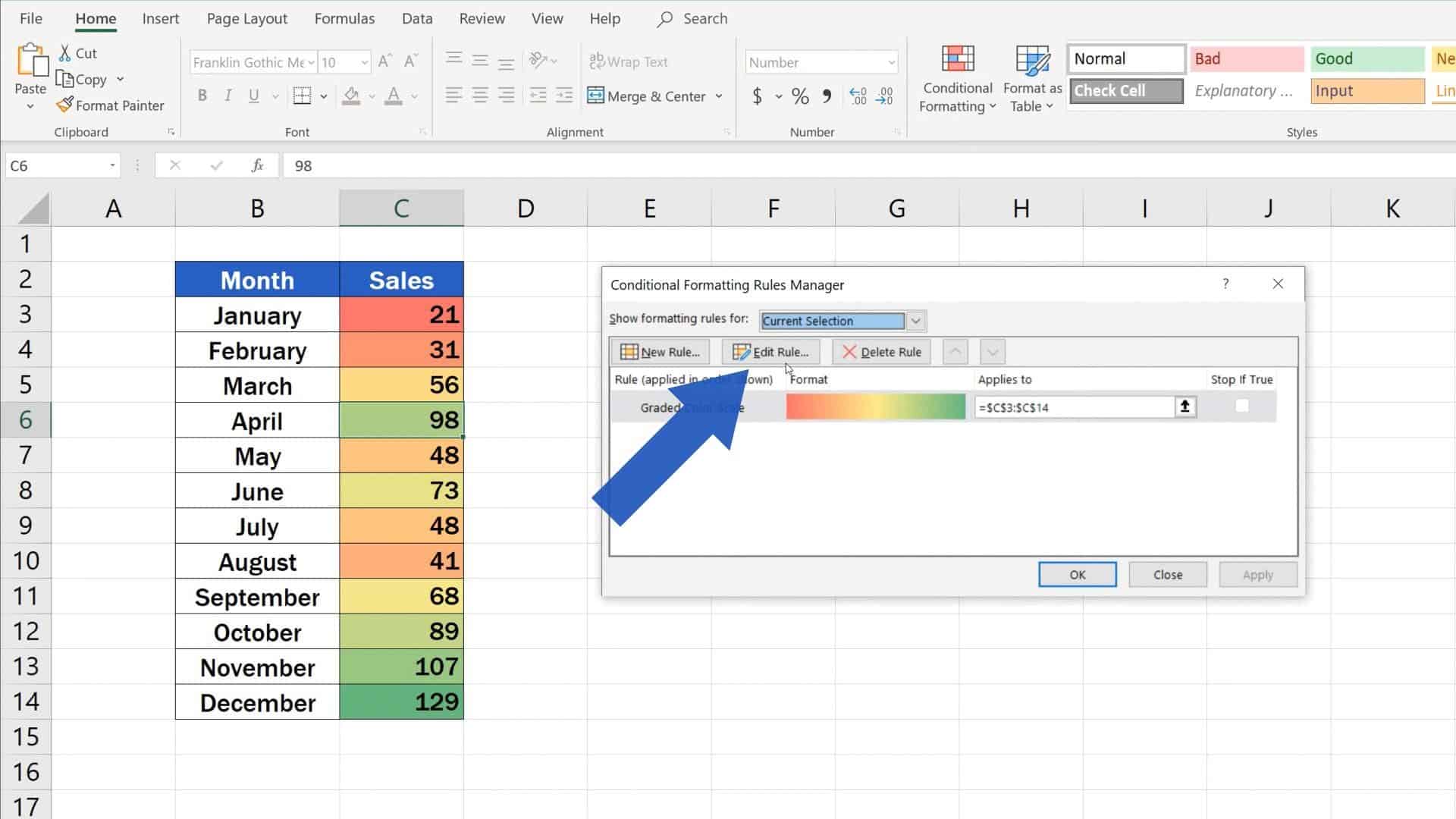Open the Show formatting rules for dropdown
The height and width of the screenshot is (819, 1456).
pyautogui.click(x=915, y=320)
